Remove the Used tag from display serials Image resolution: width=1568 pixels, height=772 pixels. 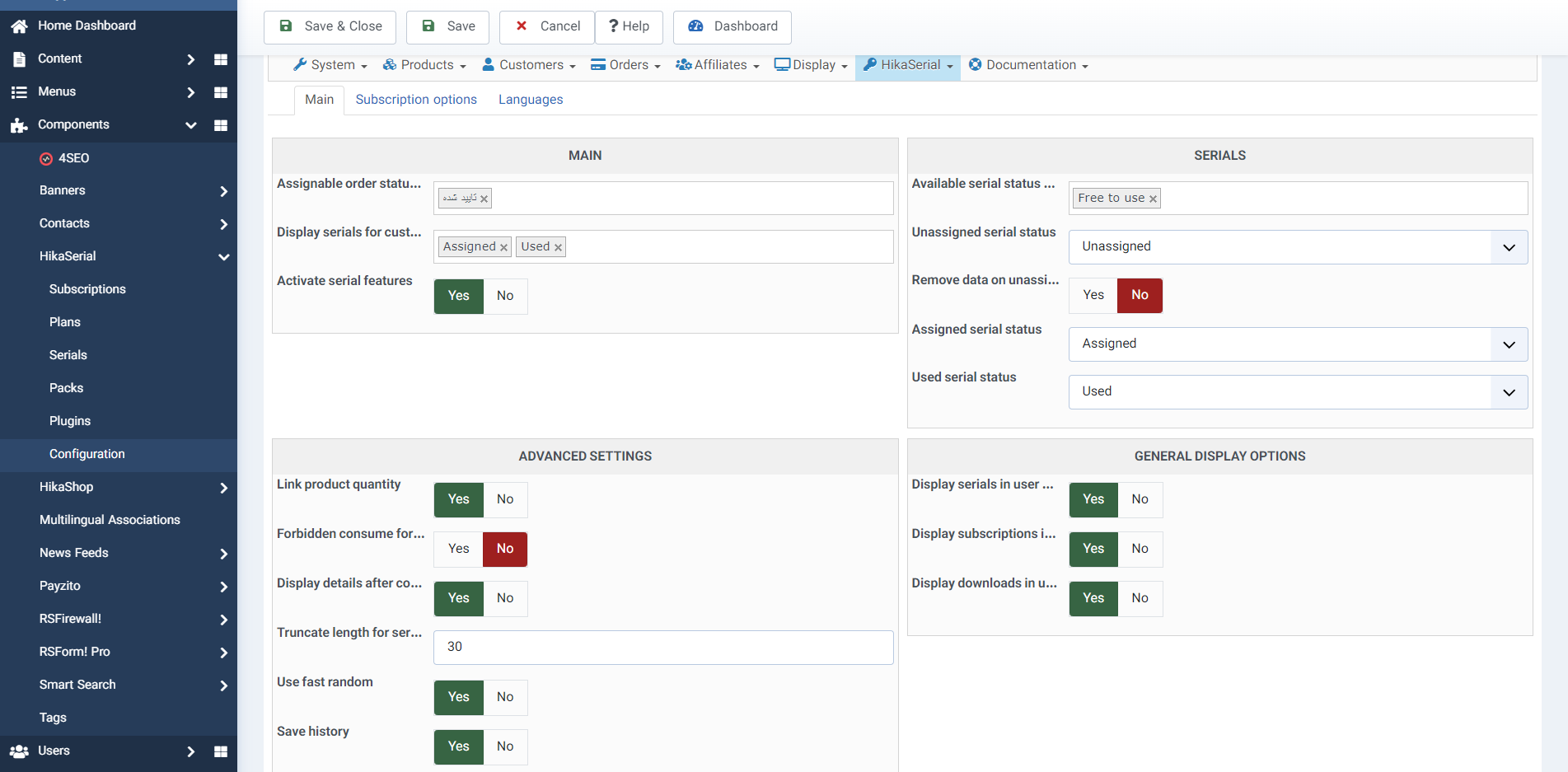click(558, 247)
